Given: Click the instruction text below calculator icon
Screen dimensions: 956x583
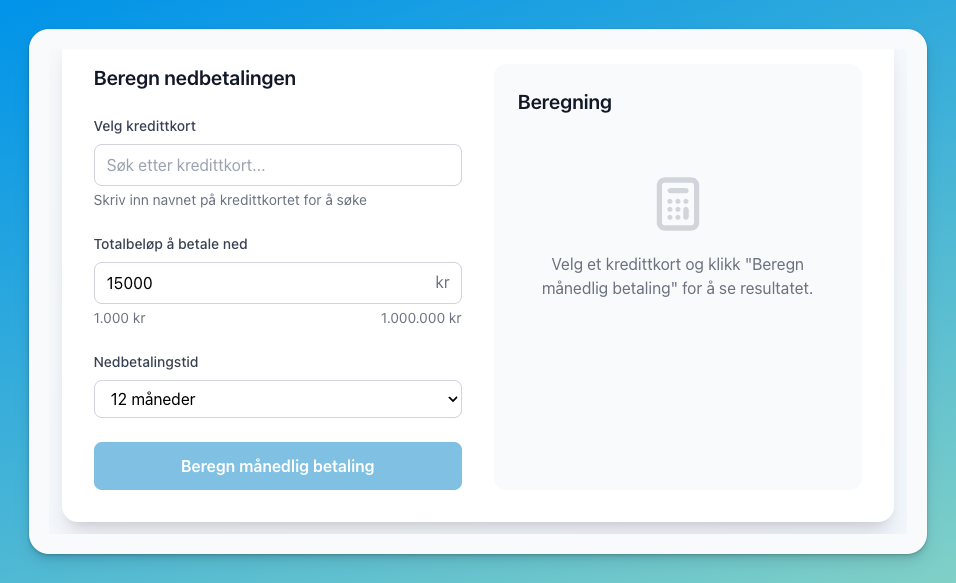Looking at the screenshot, I should tap(678, 277).
